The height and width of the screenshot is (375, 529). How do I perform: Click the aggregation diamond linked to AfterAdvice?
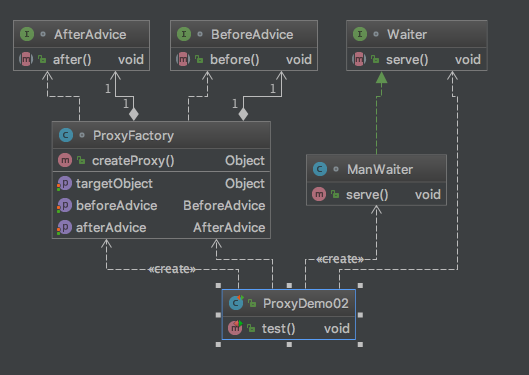point(134,114)
